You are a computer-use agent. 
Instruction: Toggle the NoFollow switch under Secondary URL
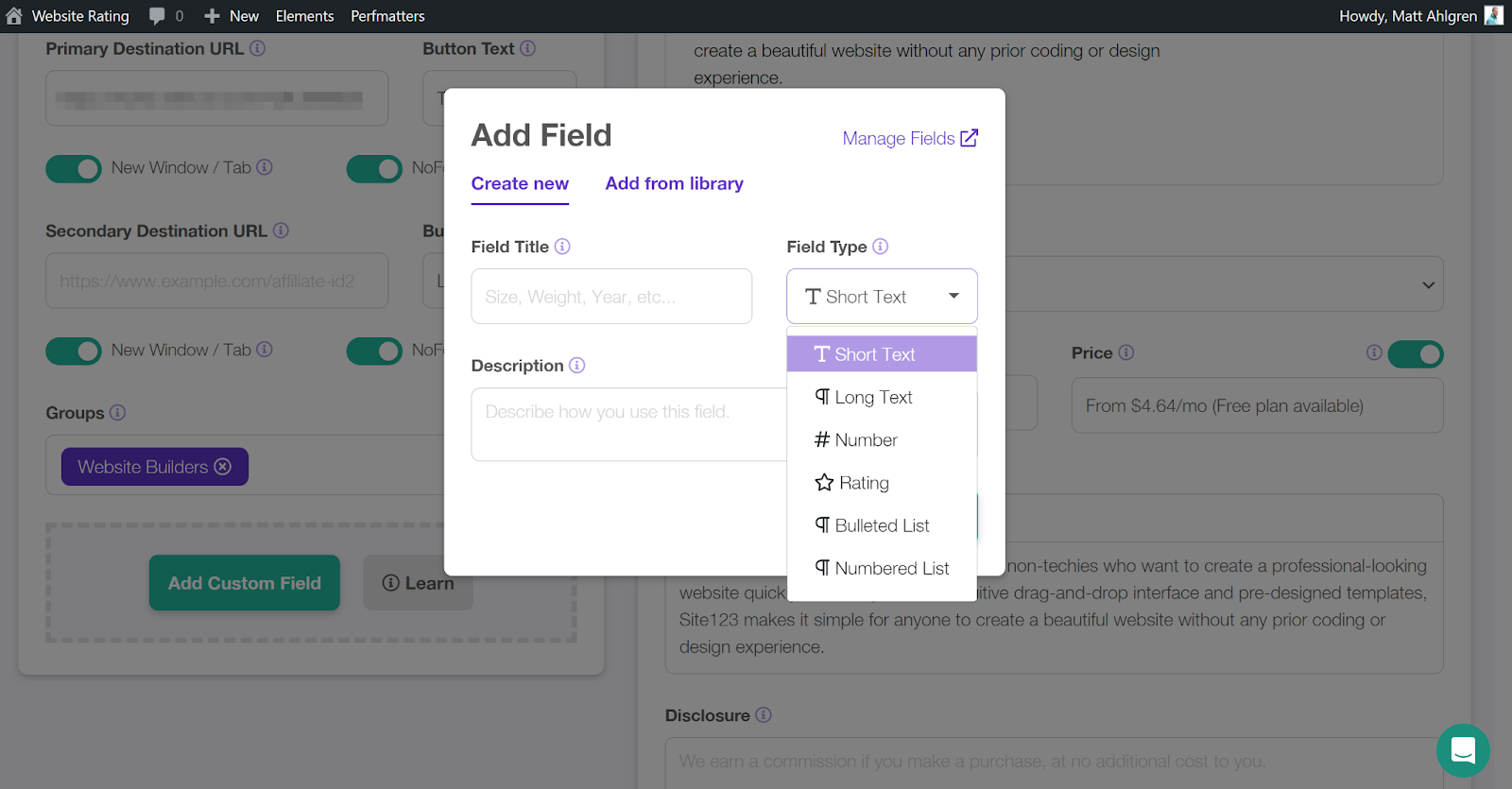click(x=374, y=351)
